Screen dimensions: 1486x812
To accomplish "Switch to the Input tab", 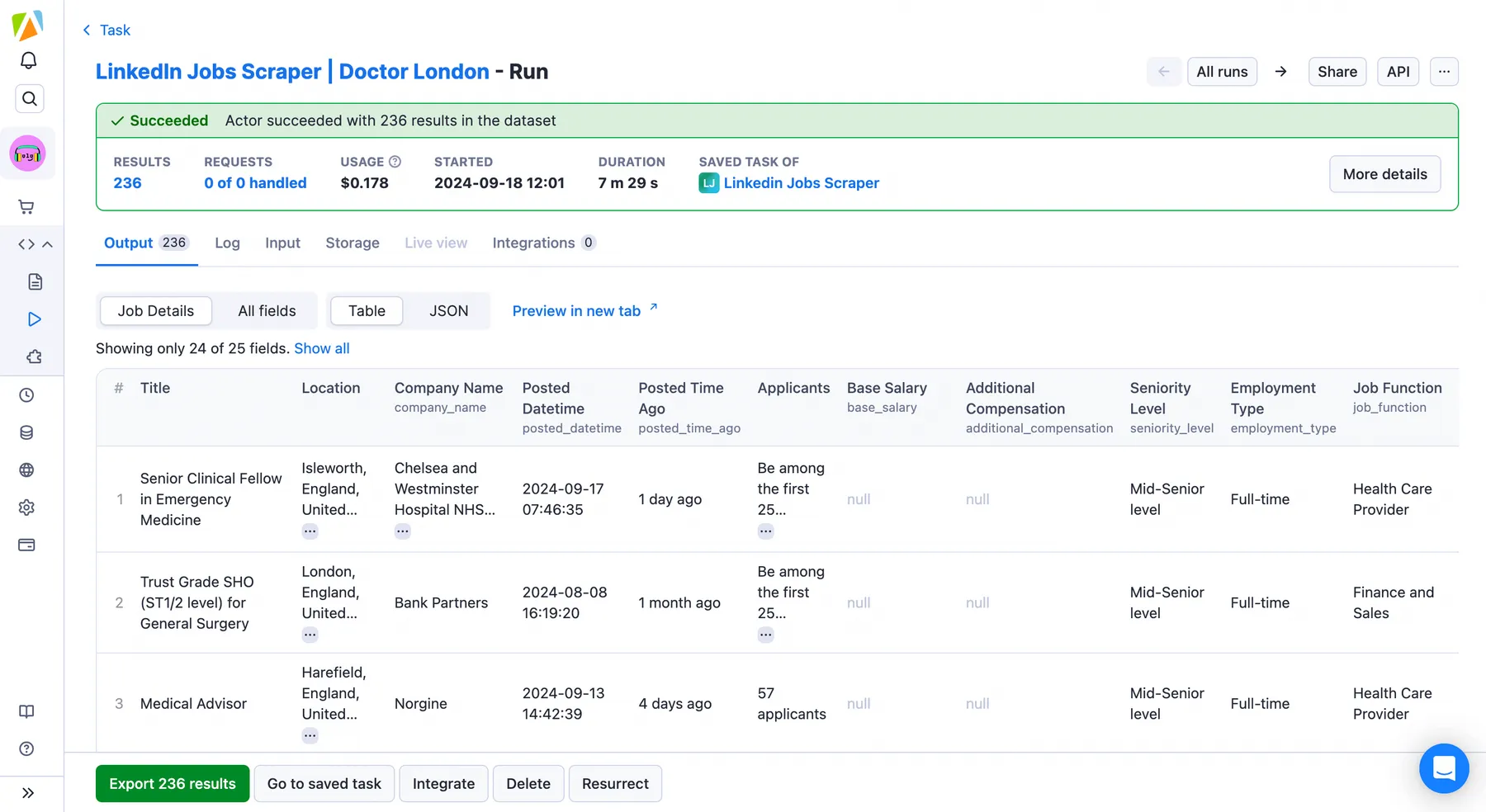I will [x=282, y=243].
